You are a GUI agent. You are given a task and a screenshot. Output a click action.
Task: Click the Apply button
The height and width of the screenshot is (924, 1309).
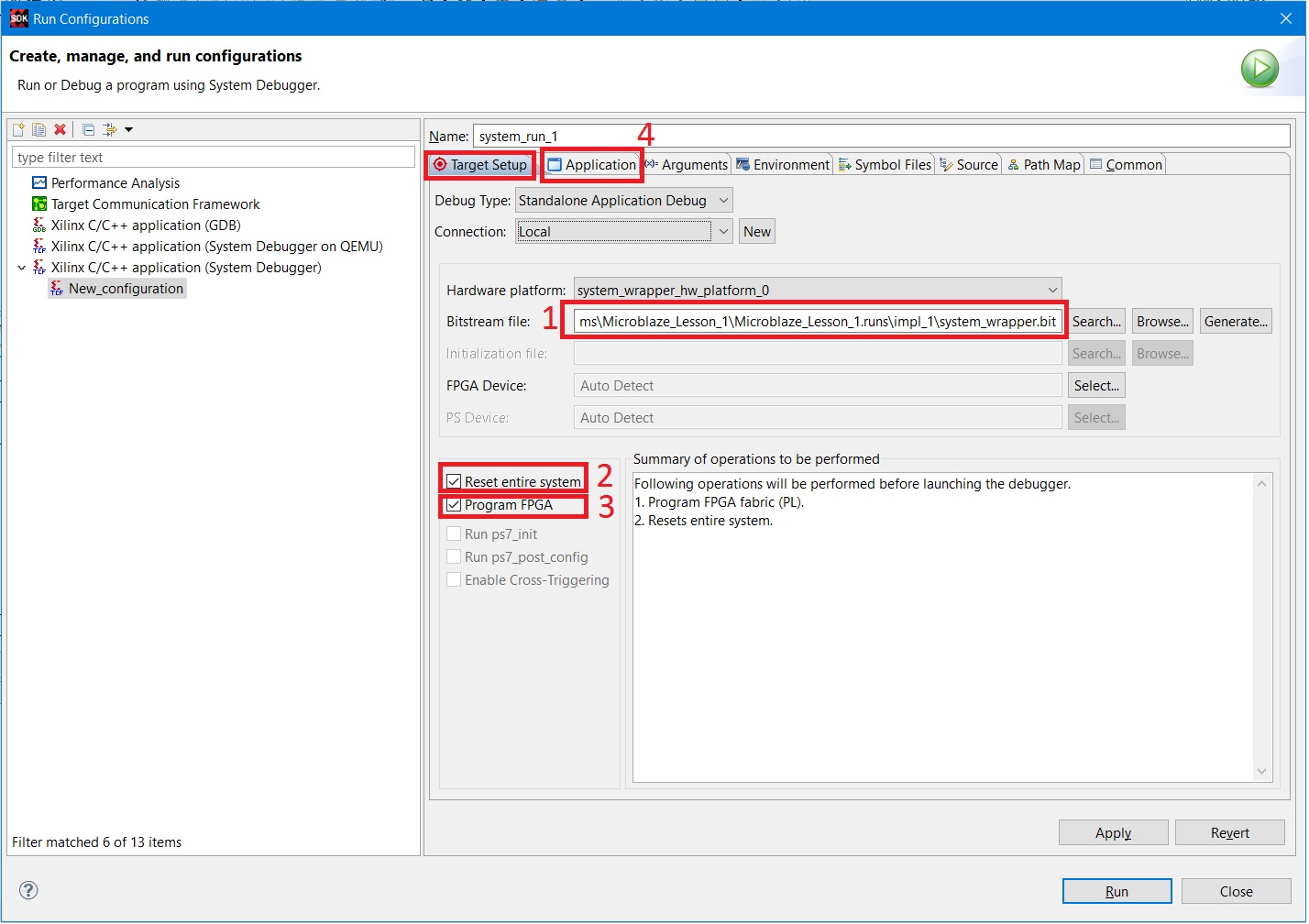point(1113,832)
